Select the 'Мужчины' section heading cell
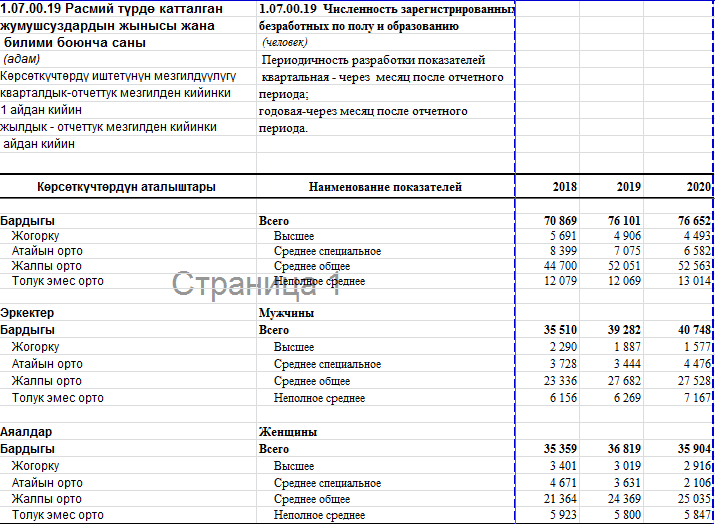Viewport: 715px width, 524px height. coord(385,313)
